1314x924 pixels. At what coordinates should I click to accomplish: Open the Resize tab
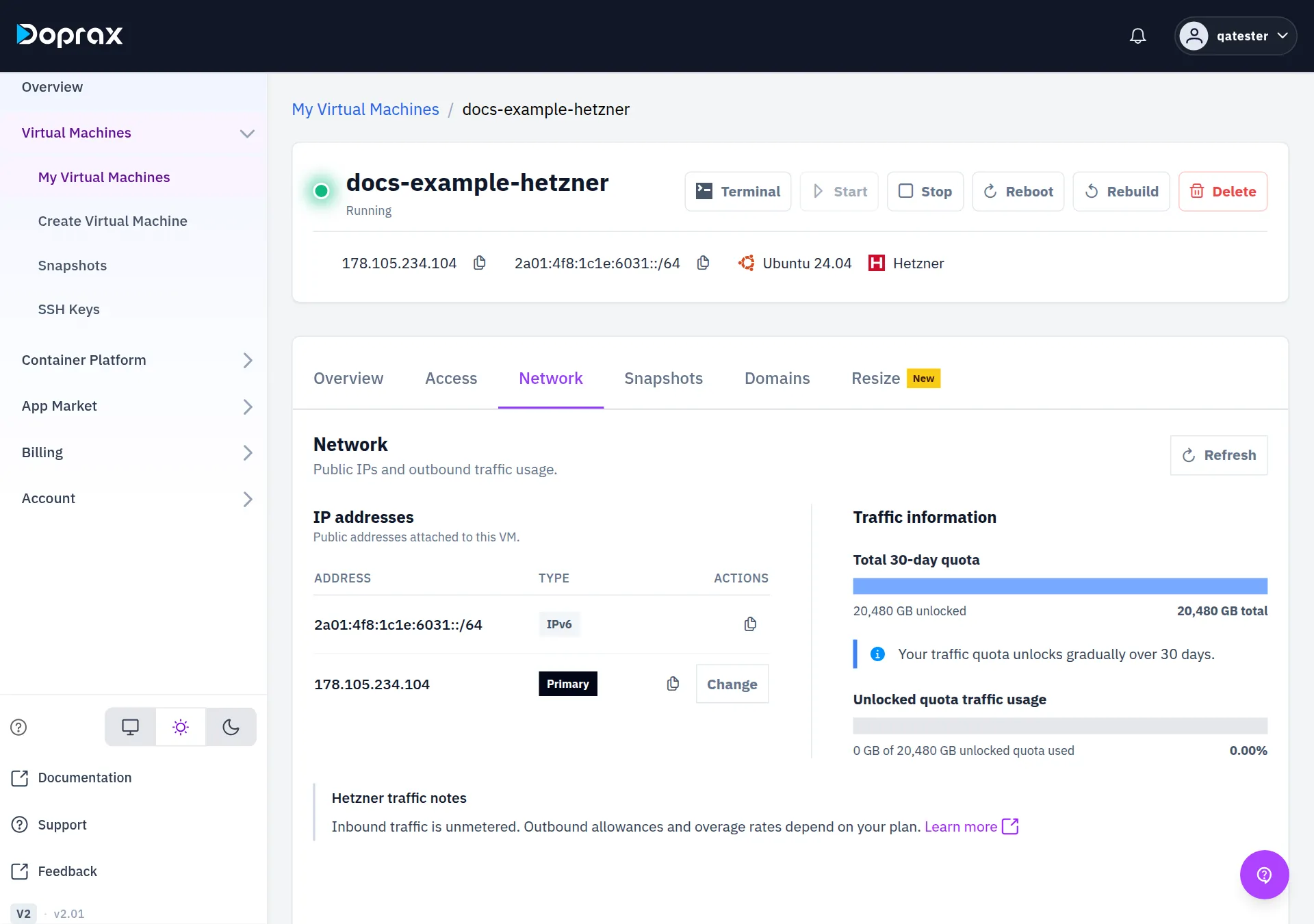[896, 378]
